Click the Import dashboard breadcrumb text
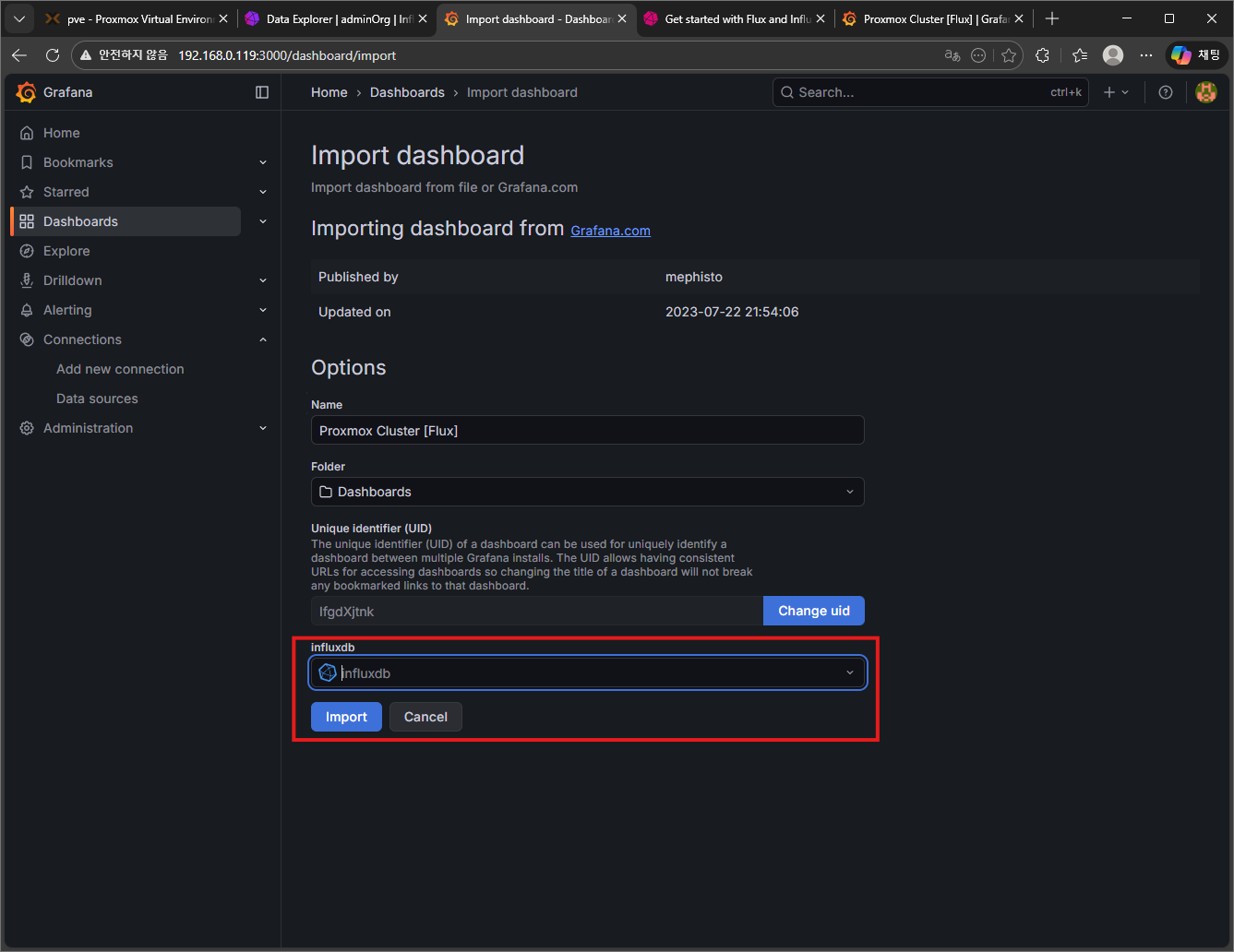 [522, 92]
